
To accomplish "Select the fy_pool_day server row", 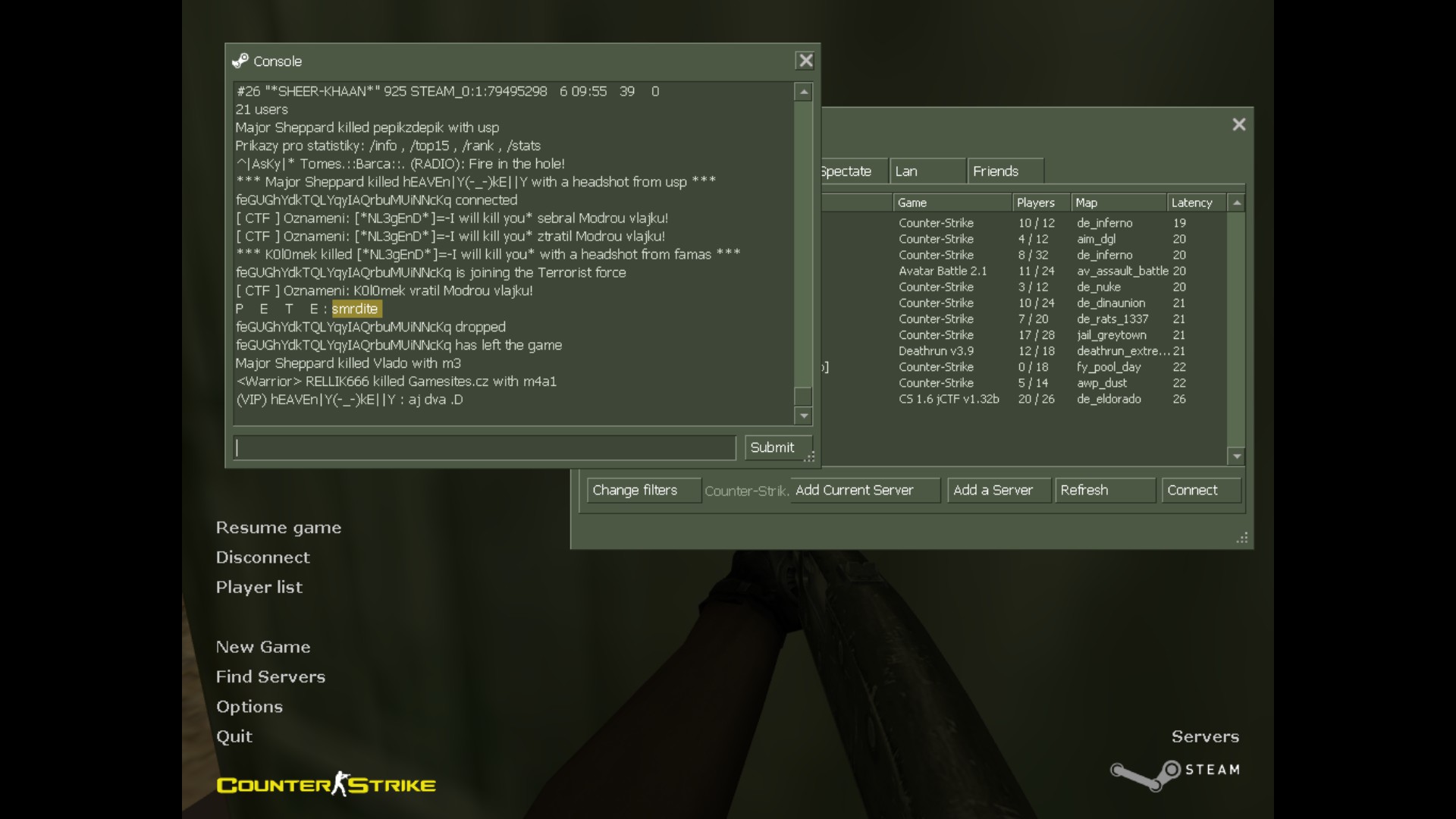I will click(x=1024, y=367).
